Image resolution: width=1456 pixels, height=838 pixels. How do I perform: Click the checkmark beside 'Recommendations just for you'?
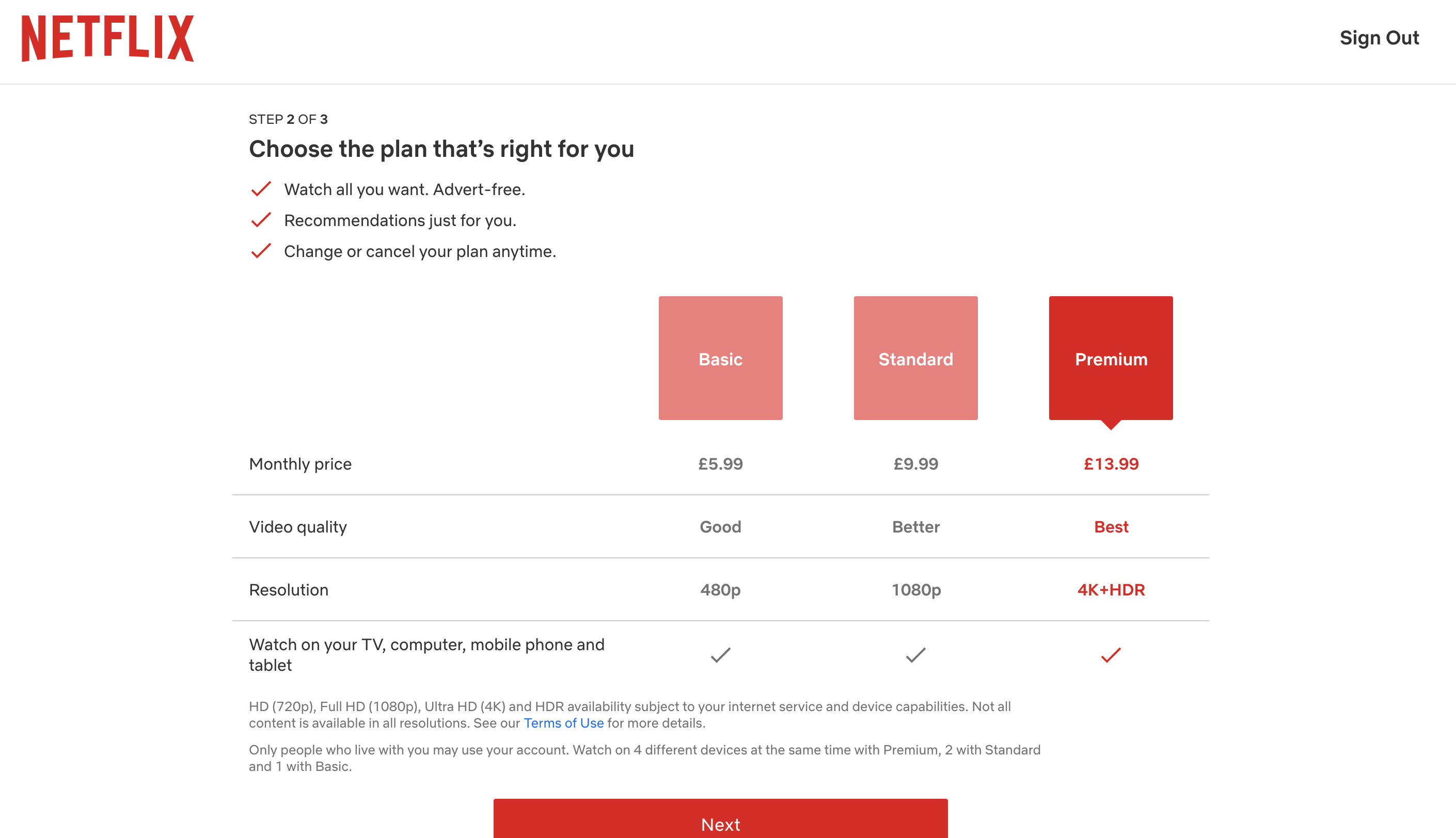(x=261, y=220)
